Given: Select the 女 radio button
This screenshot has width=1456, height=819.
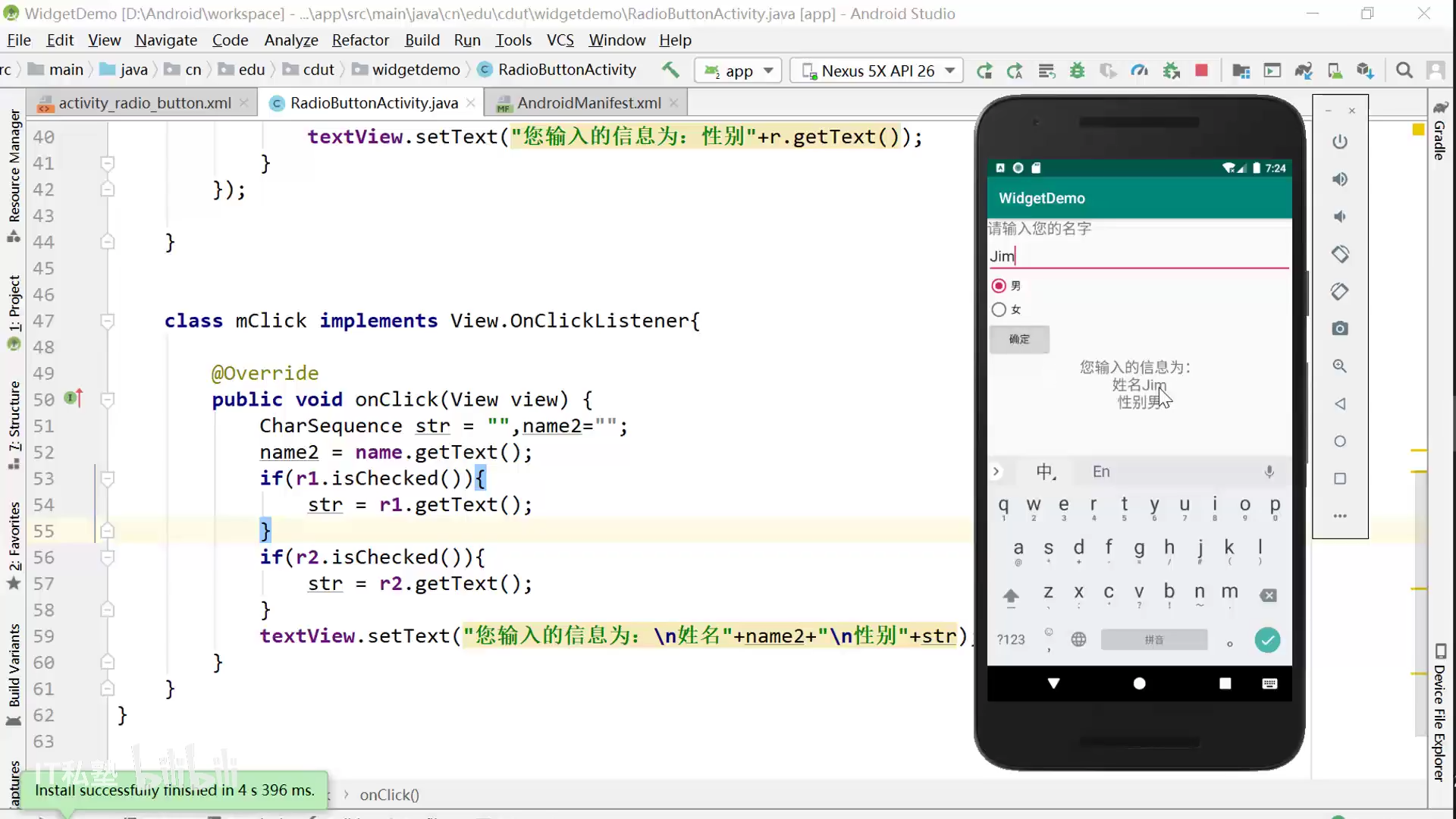Looking at the screenshot, I should point(999,309).
